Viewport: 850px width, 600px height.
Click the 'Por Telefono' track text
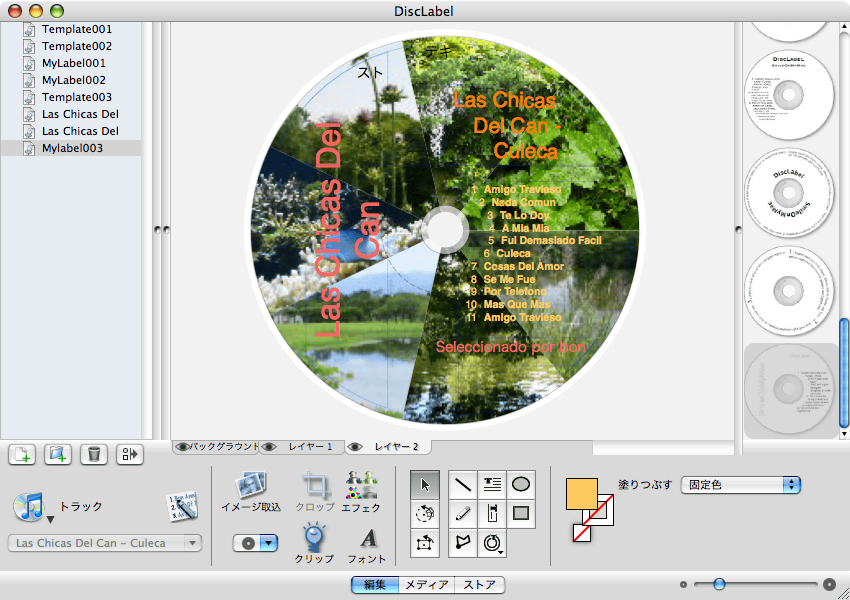(x=515, y=292)
